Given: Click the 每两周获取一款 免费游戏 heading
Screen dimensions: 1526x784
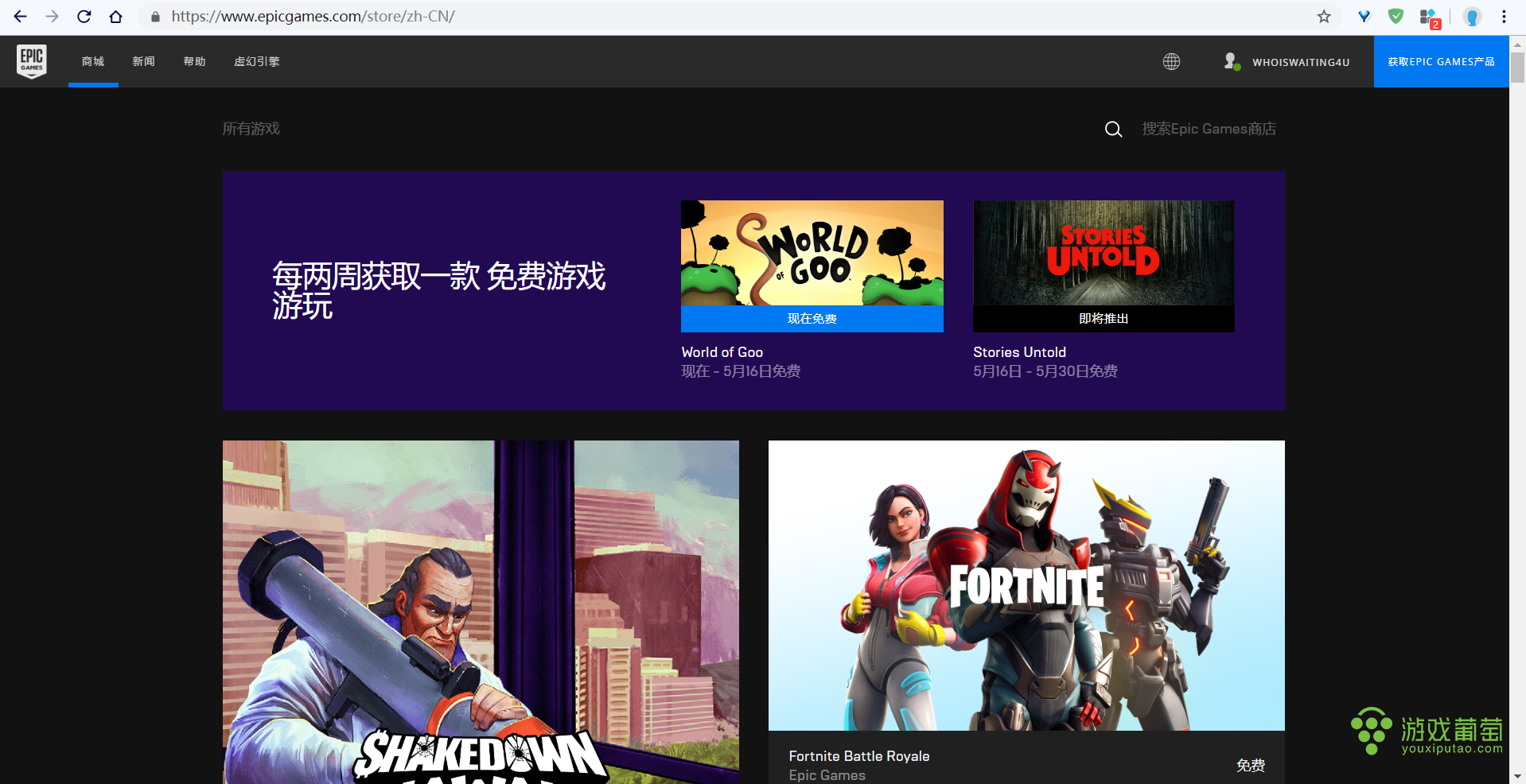Looking at the screenshot, I should pyautogui.click(x=439, y=291).
